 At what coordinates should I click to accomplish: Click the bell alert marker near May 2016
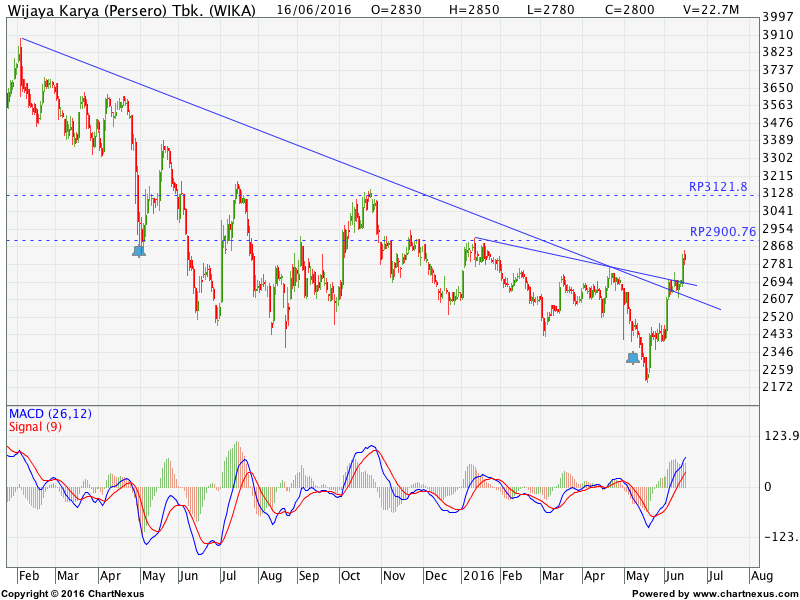pos(633,358)
